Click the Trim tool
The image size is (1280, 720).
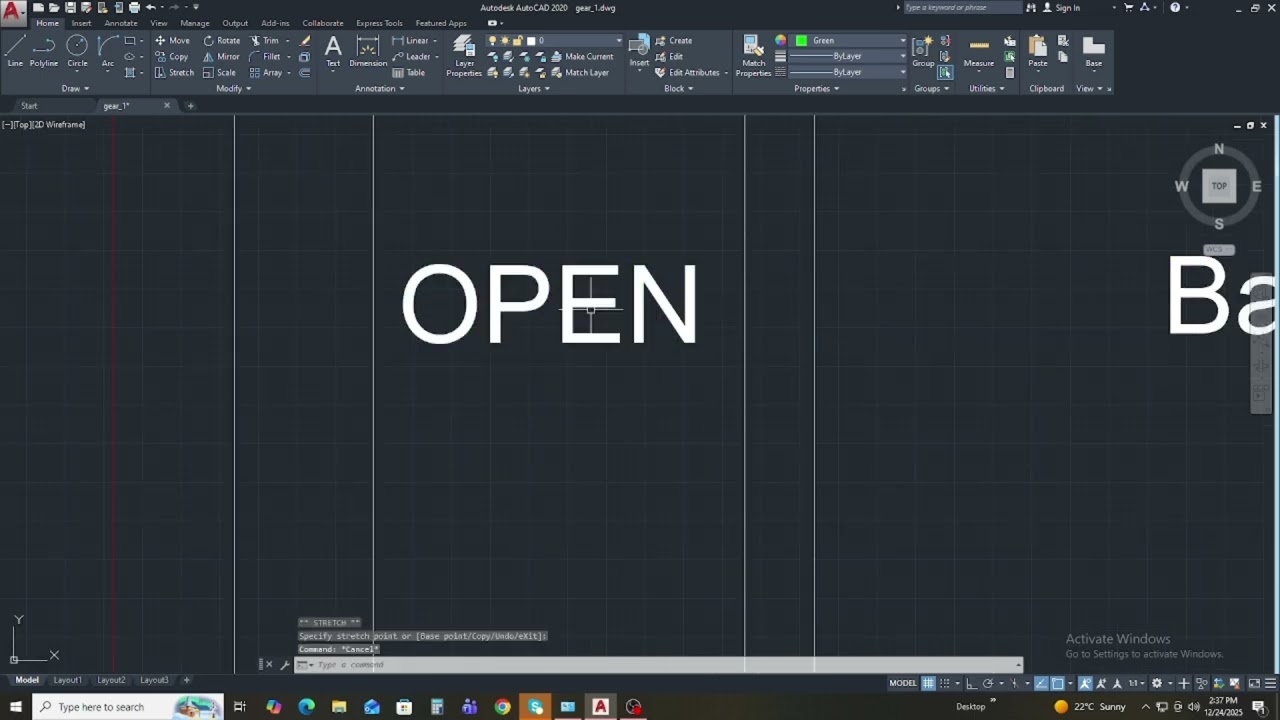point(265,41)
